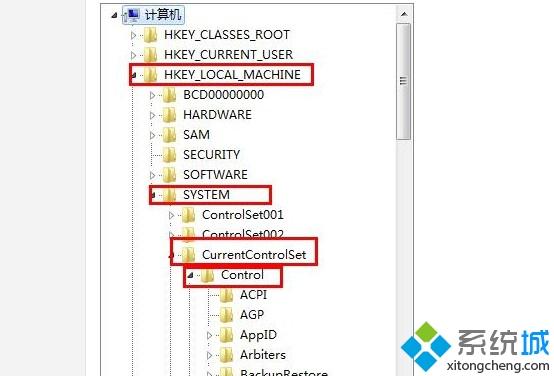Expand the AppID key arrow
This screenshot has width=554, height=376.
pos(209,335)
